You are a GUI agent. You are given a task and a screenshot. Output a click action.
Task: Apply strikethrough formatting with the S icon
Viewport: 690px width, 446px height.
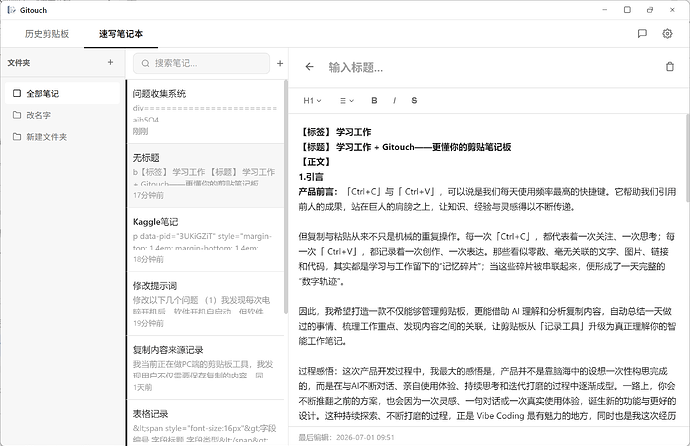click(414, 100)
